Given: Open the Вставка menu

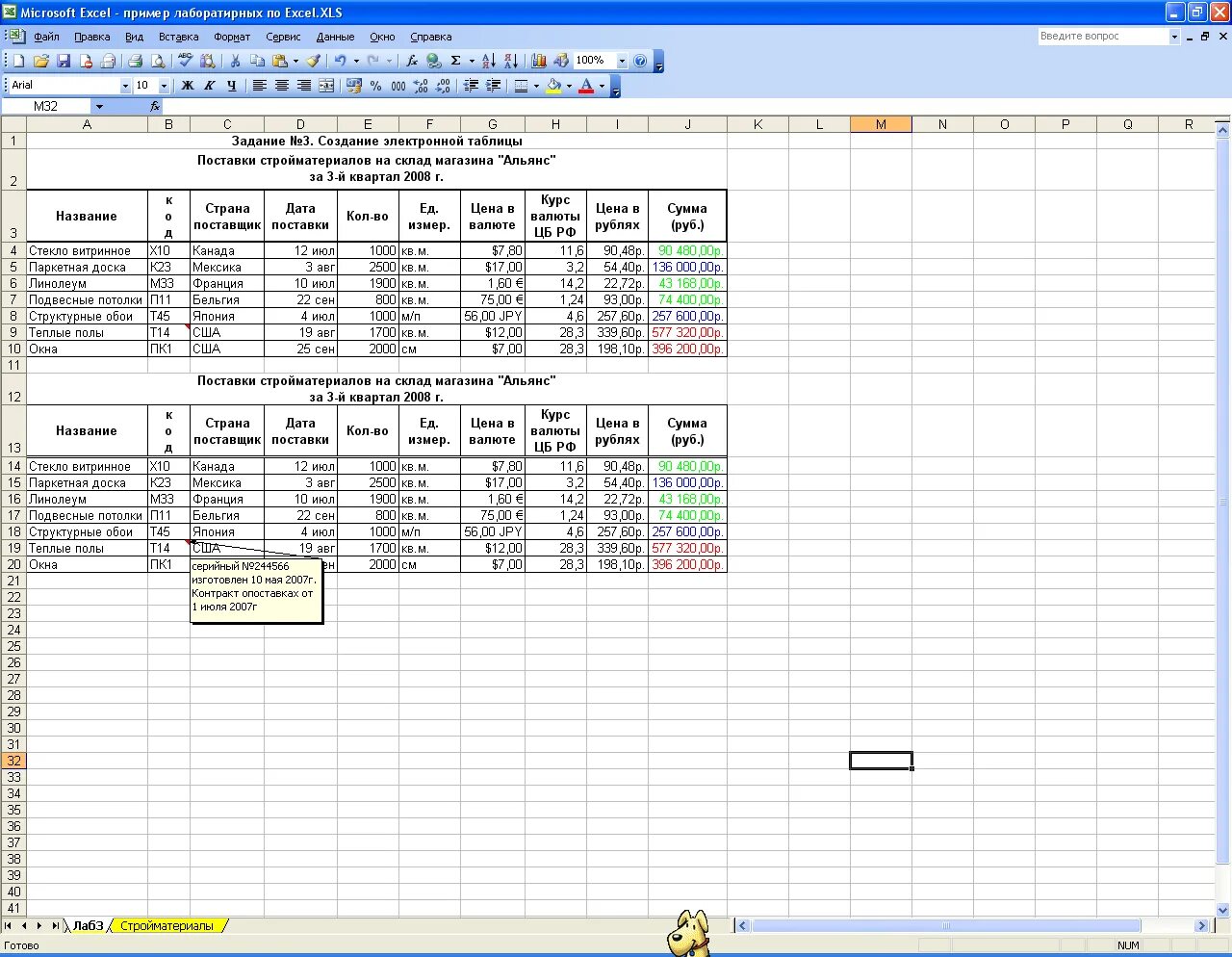Looking at the screenshot, I should [x=178, y=37].
